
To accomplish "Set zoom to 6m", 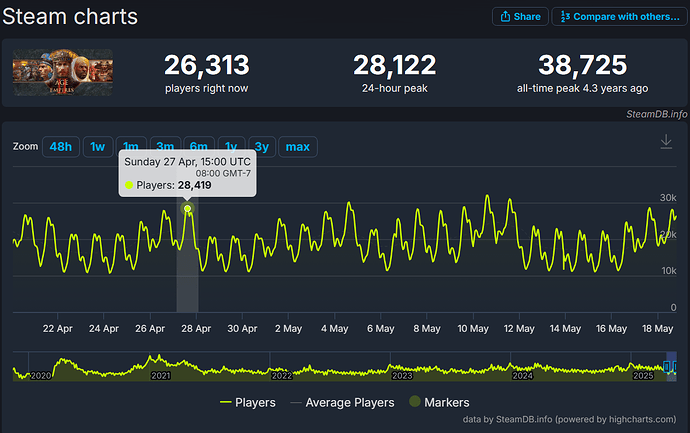I will [198, 144].
